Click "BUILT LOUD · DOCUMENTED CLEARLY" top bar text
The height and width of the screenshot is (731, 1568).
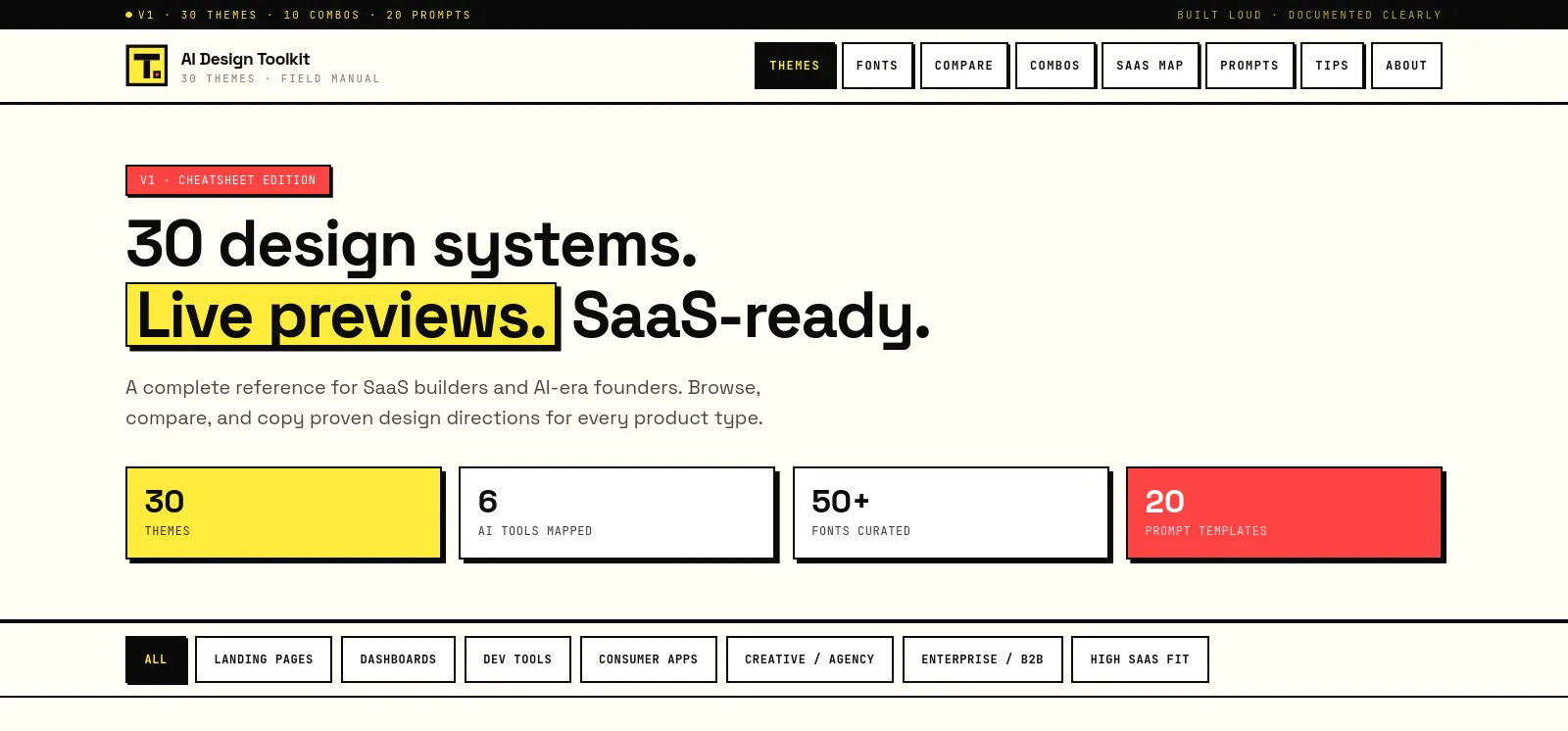(x=1309, y=15)
